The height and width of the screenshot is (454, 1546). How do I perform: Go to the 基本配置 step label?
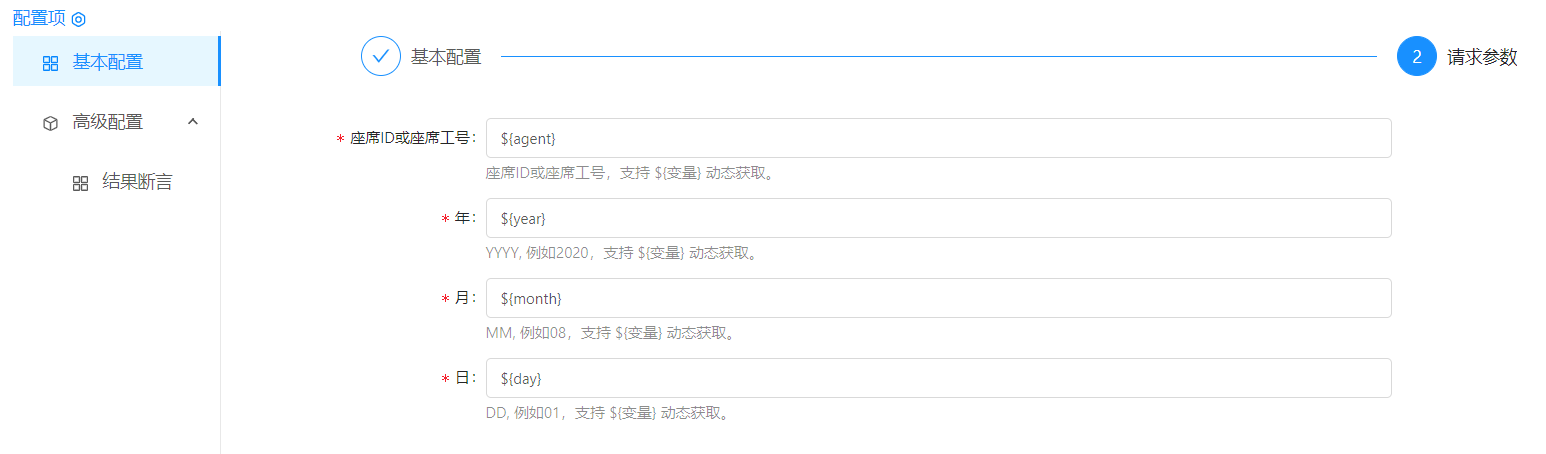(446, 57)
